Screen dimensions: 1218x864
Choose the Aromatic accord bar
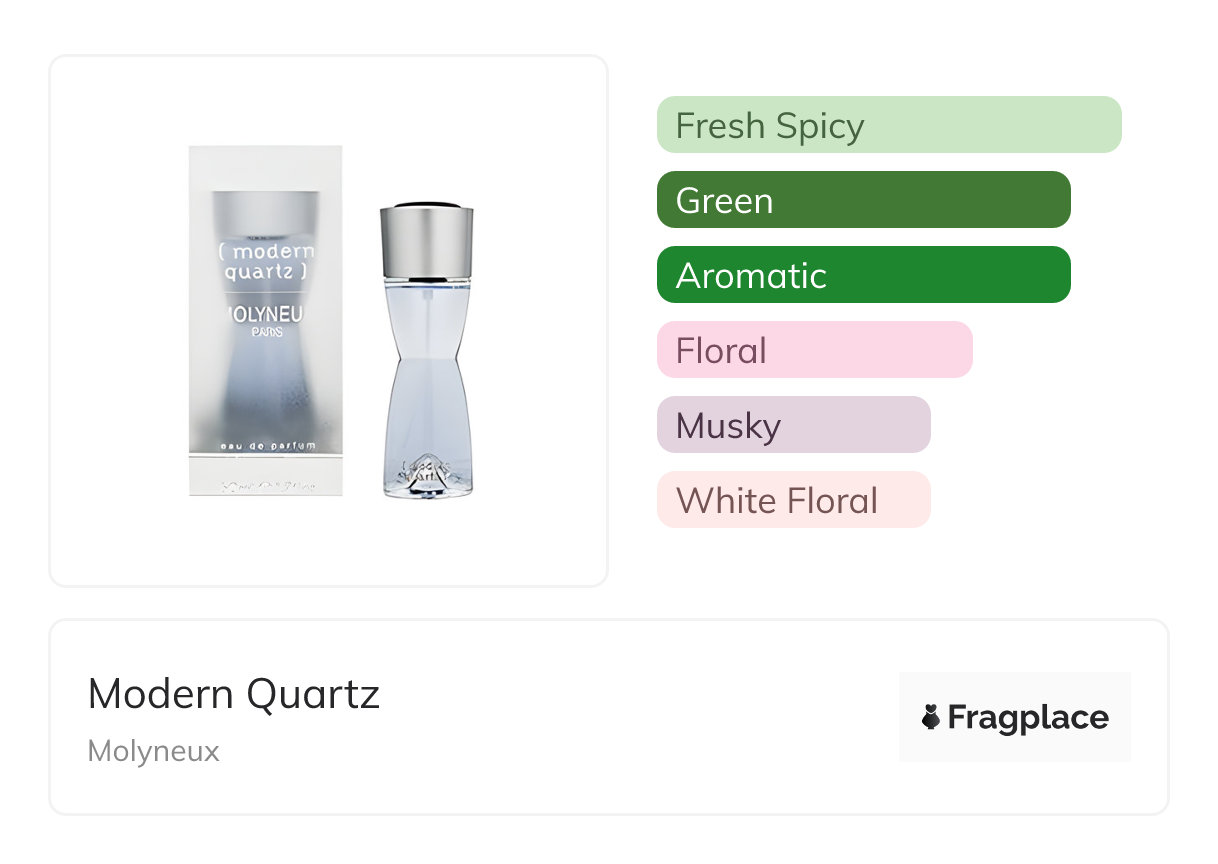click(x=864, y=275)
